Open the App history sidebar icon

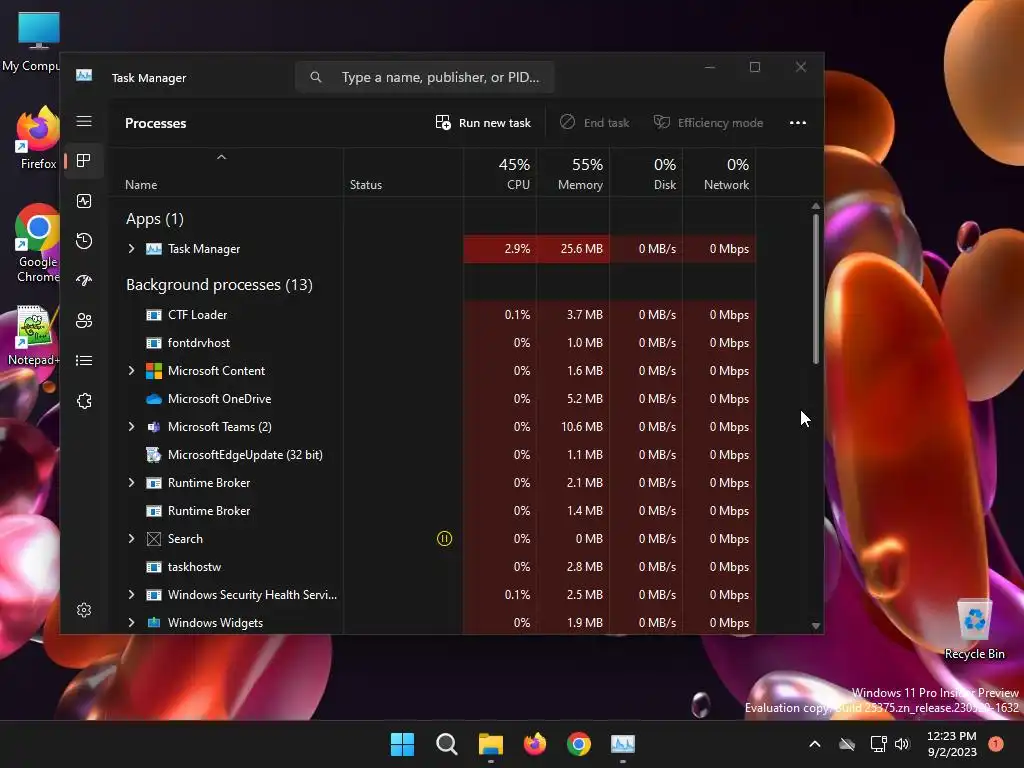point(84,241)
